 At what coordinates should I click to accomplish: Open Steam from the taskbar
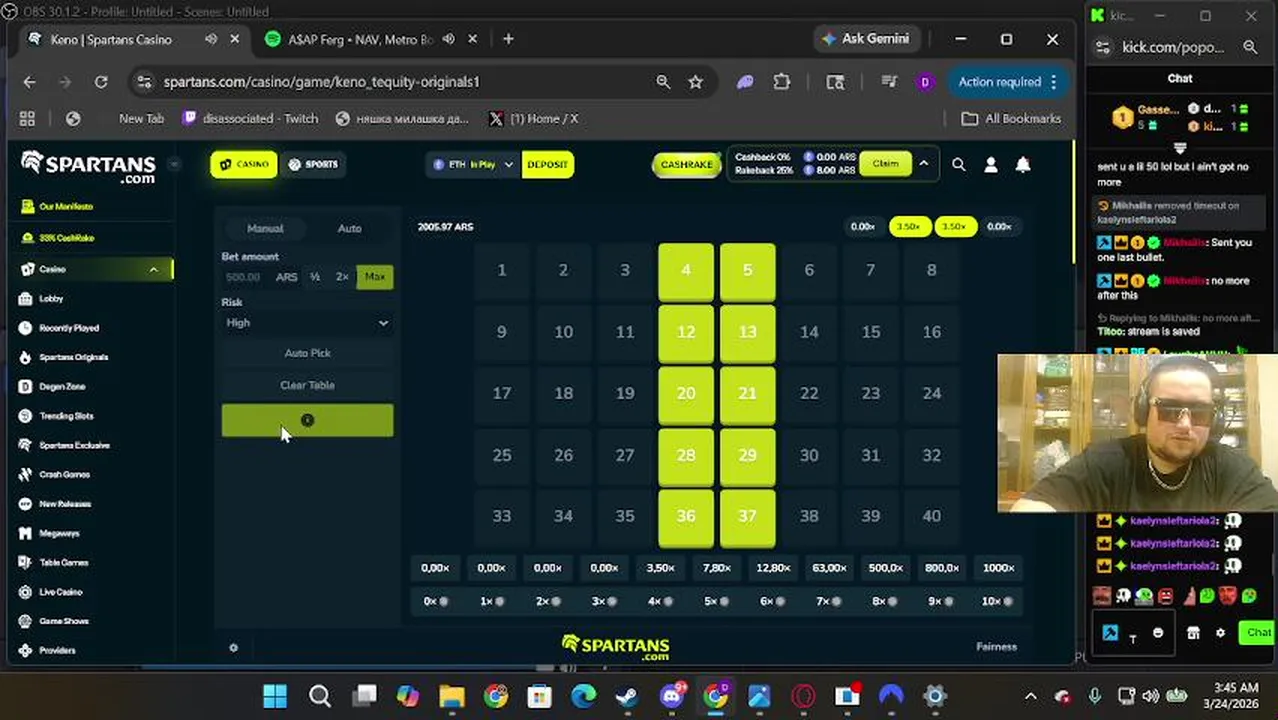pos(627,696)
